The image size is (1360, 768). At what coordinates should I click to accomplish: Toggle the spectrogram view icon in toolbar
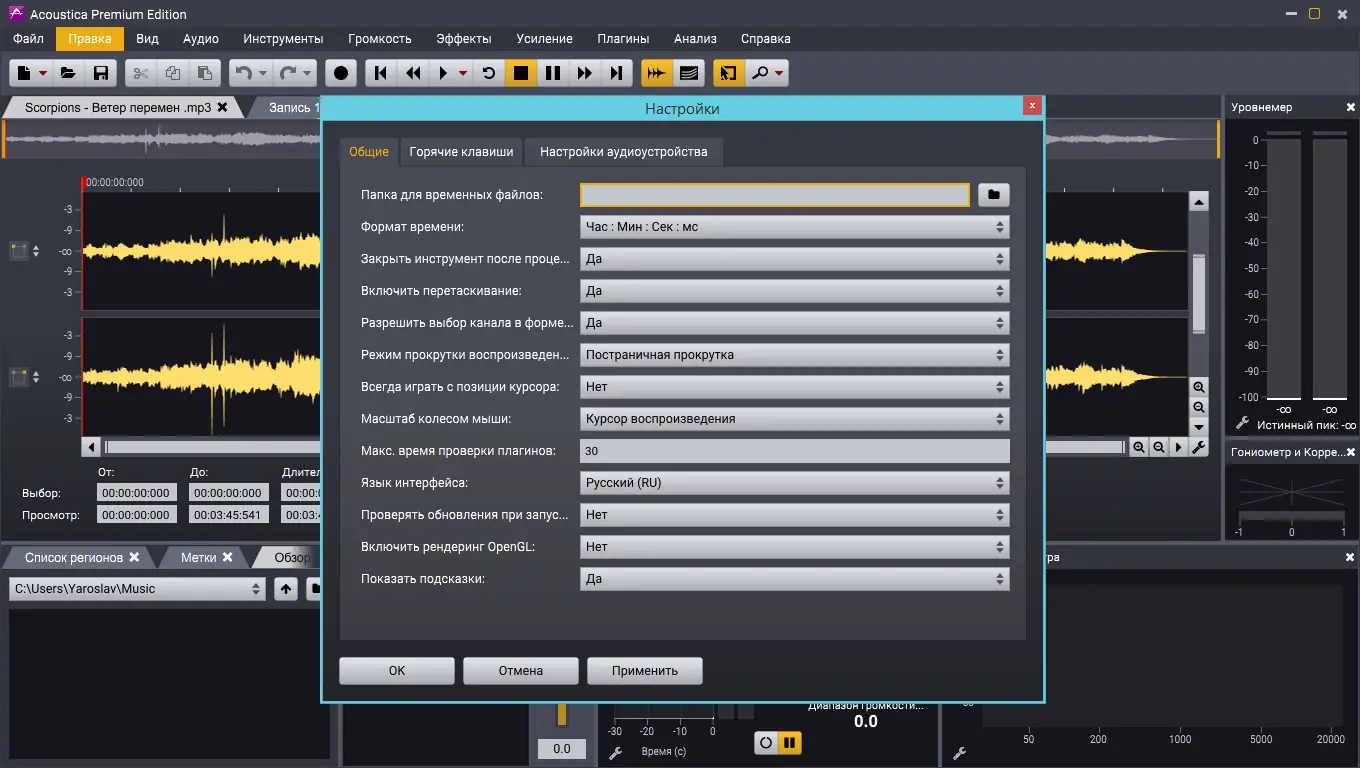[x=688, y=73]
